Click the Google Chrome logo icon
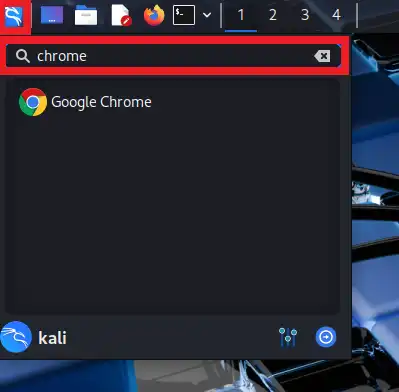 pos(33,102)
